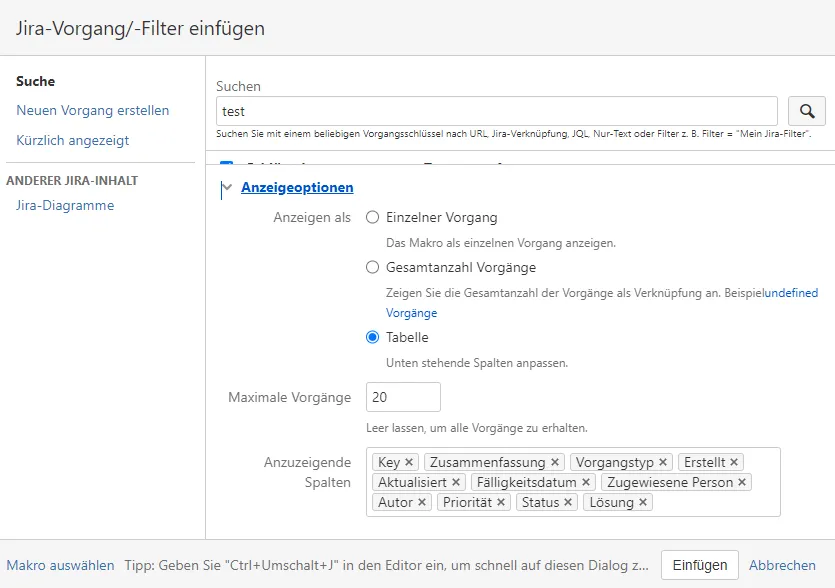
Task: Select the Einzelner Vorgang radio option
Action: (373, 217)
